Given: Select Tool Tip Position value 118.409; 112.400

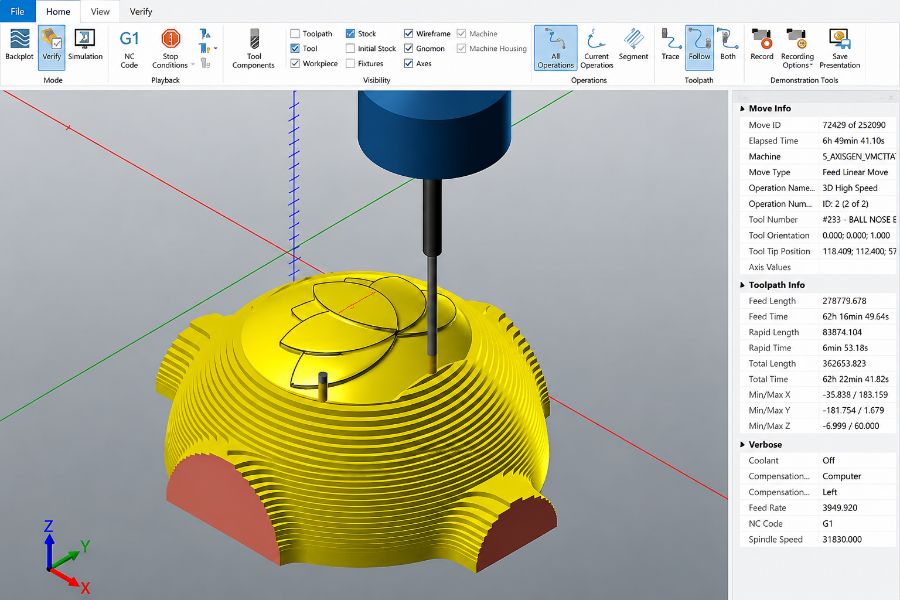Looking at the screenshot, I should coord(859,251).
